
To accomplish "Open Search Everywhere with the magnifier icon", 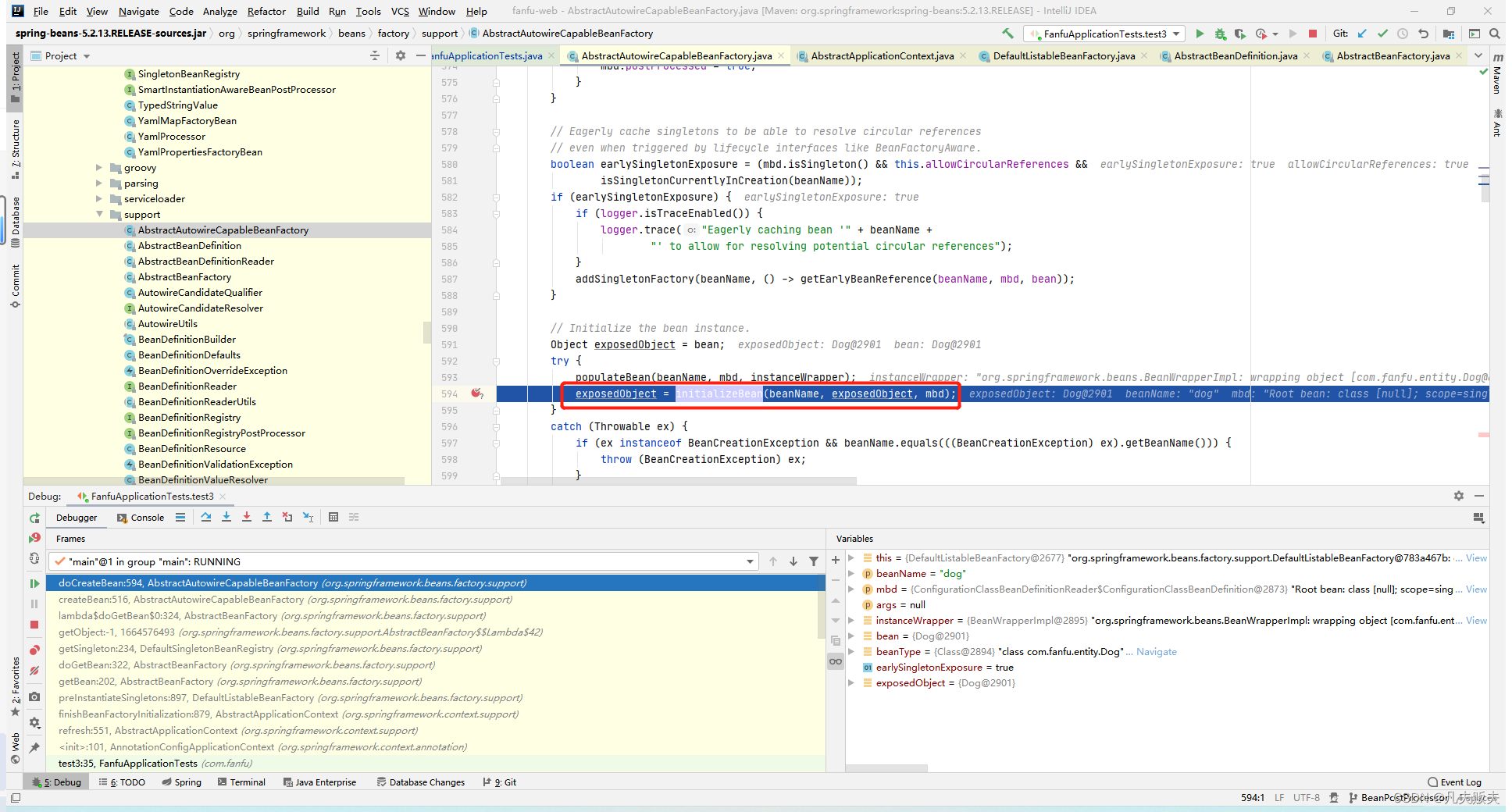I will (1495, 34).
